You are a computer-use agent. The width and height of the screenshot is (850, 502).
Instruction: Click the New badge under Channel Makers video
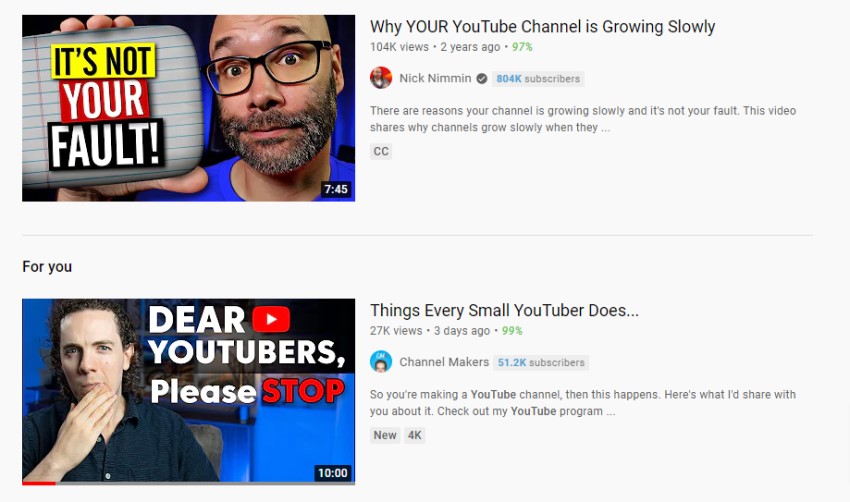[385, 435]
